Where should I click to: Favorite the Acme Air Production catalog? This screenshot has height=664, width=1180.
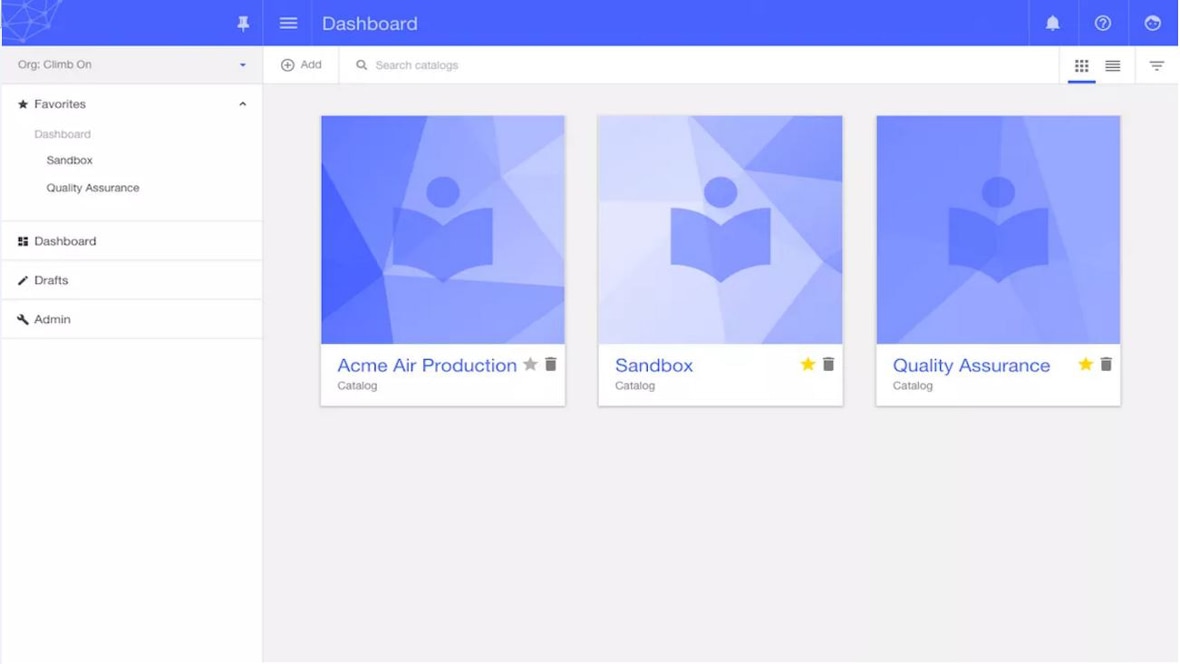tap(530, 365)
